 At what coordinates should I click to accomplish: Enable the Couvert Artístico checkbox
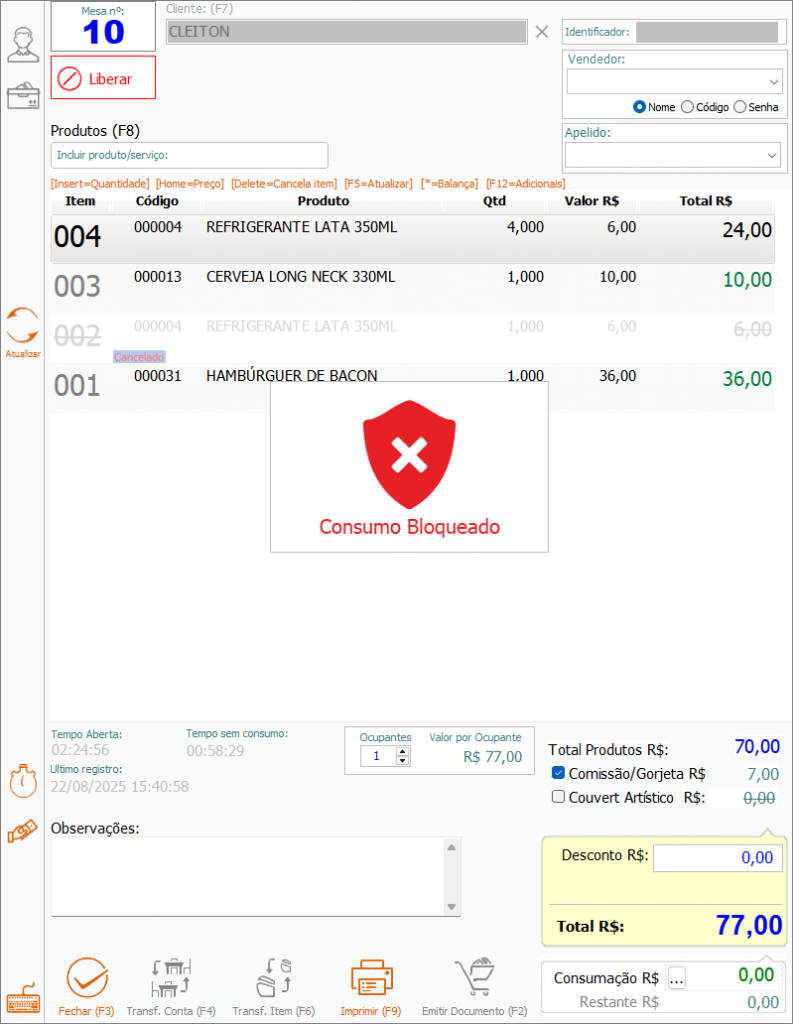[x=559, y=797]
